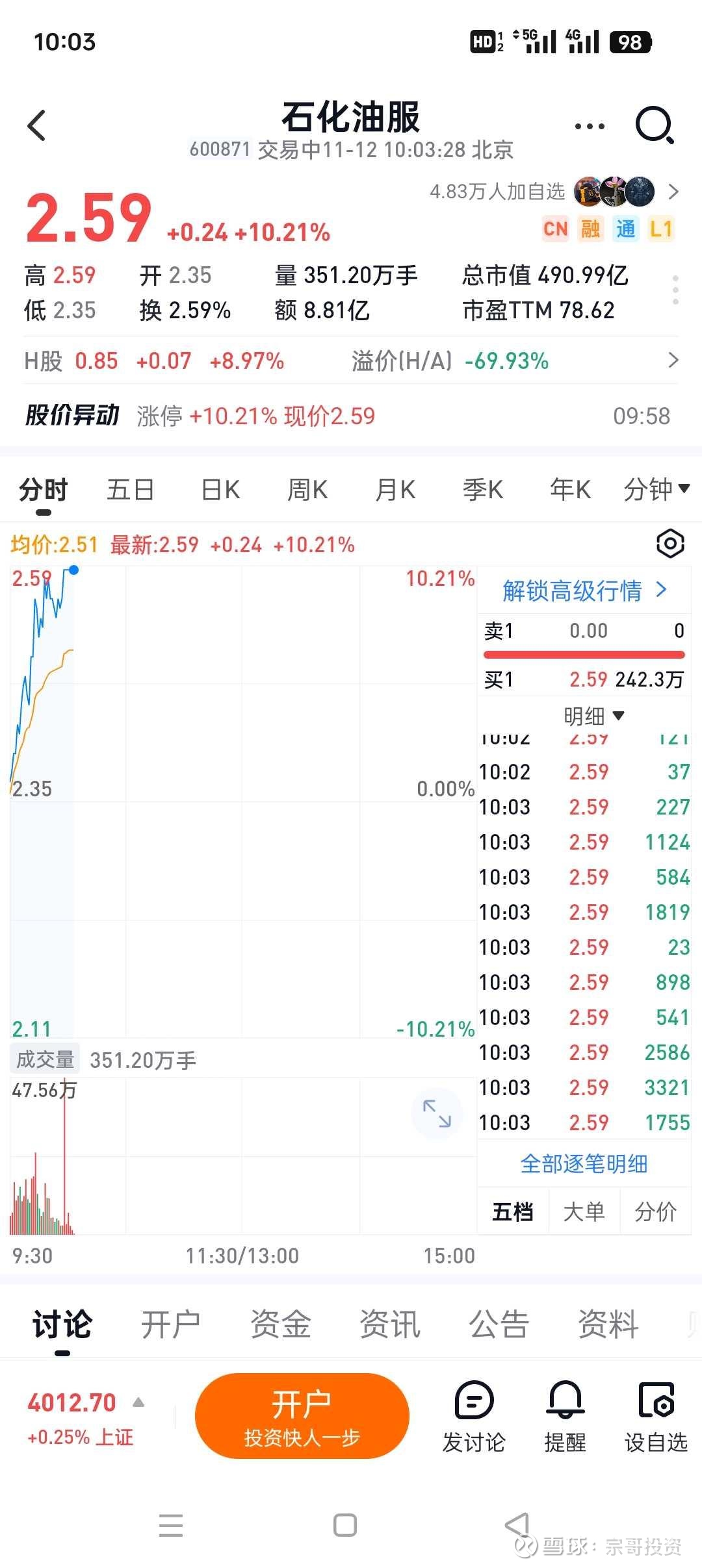Expand chart to fullscreen with arrows icon
This screenshot has height=1568, width=702.
click(x=437, y=1113)
